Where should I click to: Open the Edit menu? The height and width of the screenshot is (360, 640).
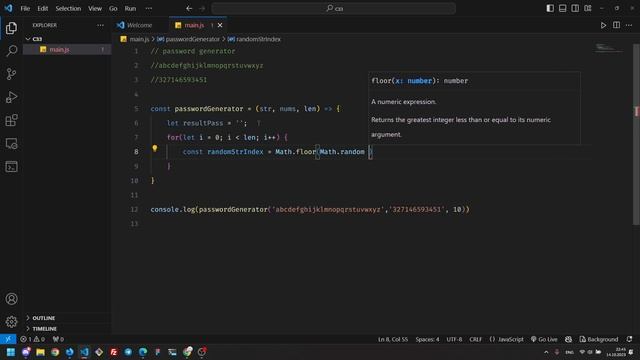42,8
